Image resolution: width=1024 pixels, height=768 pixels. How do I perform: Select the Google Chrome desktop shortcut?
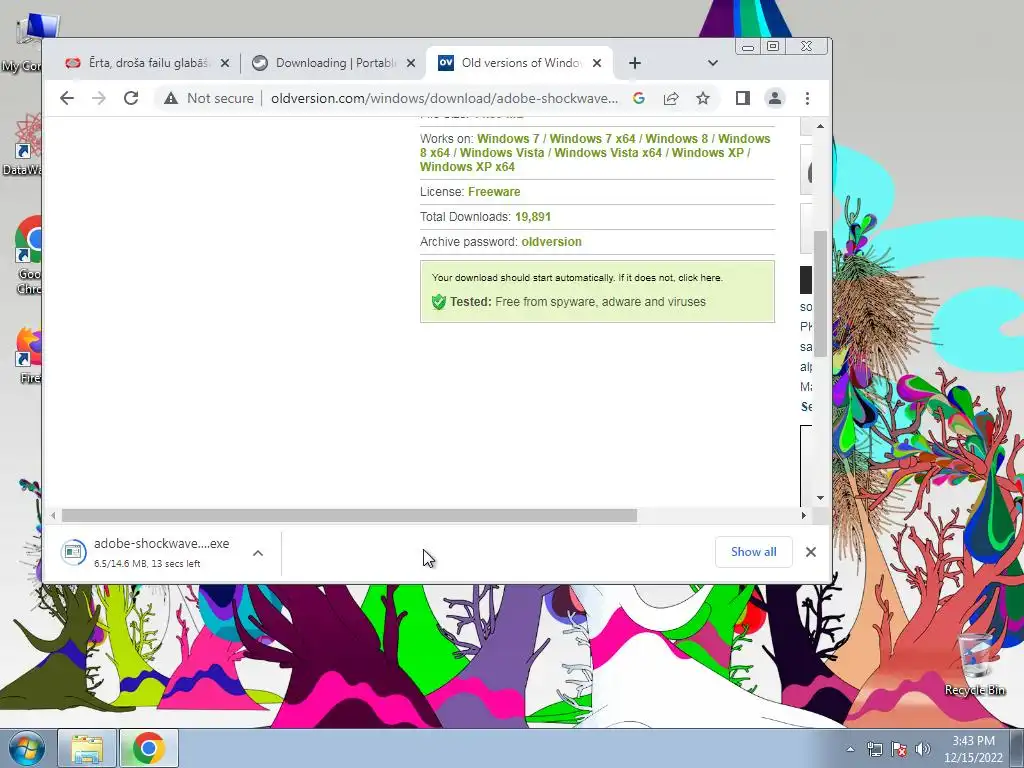(x=29, y=256)
